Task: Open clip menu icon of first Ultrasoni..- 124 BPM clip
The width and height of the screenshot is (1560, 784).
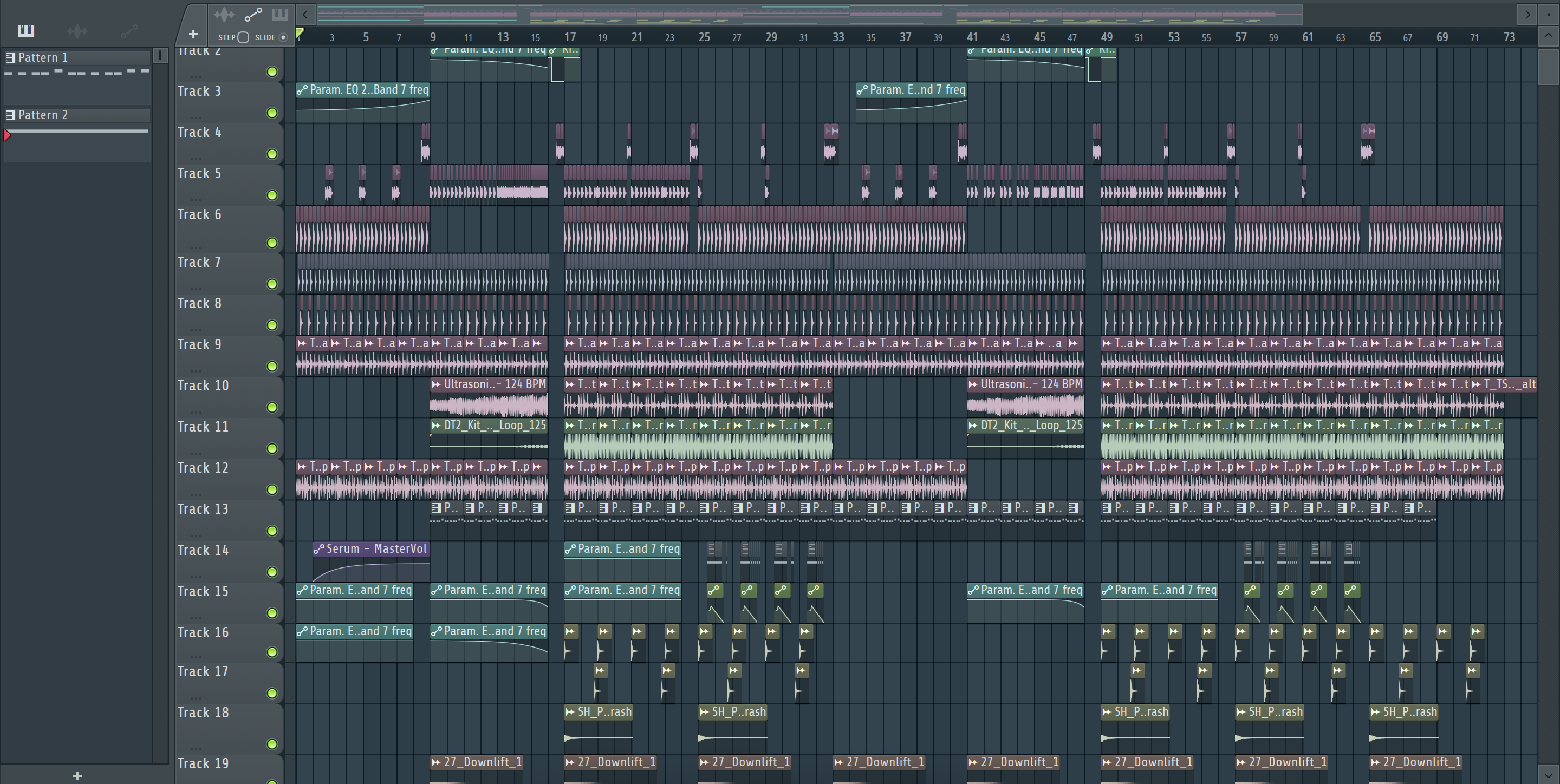Action: pos(436,384)
